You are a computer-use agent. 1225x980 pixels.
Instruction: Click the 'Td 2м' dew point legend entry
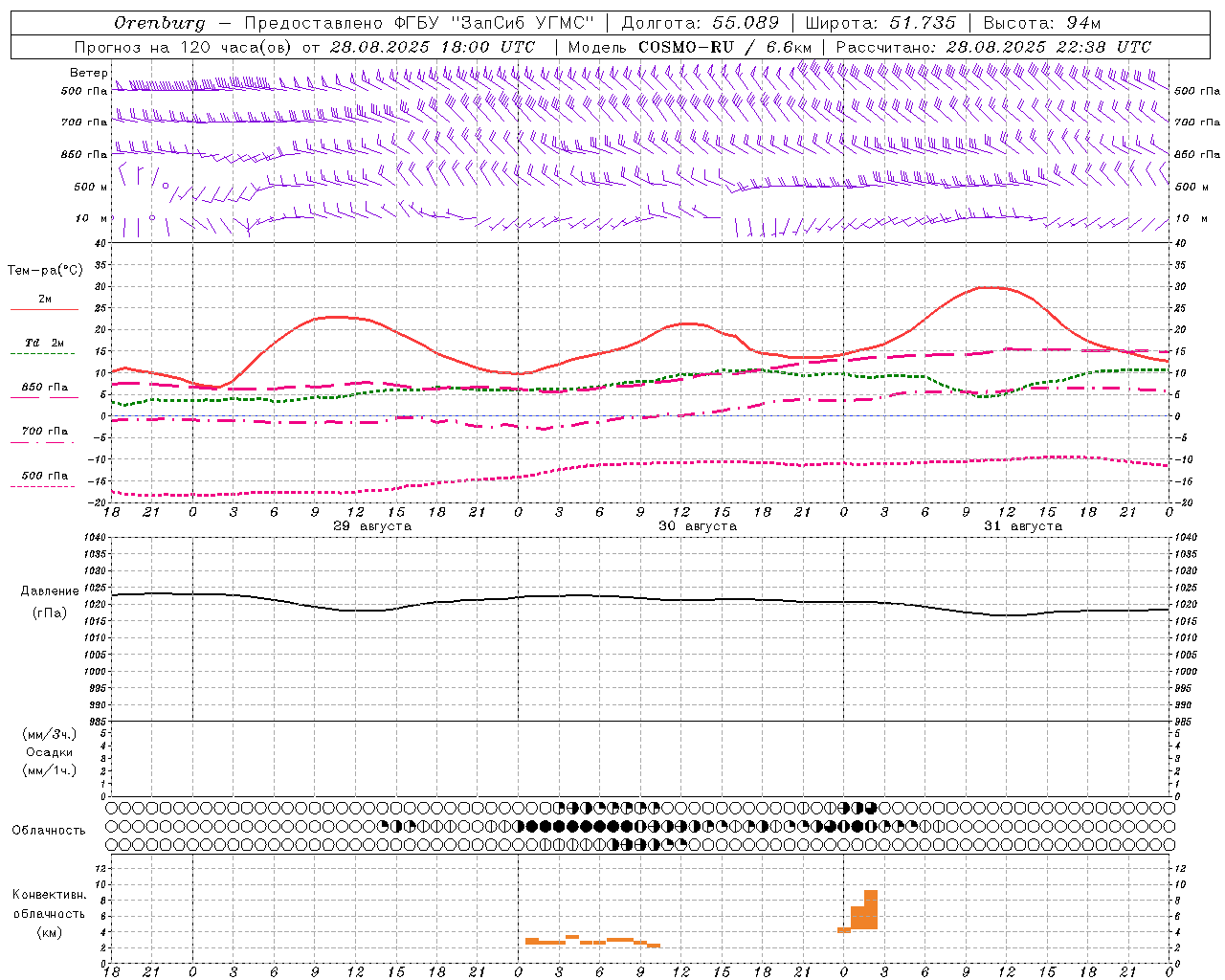coord(44,343)
